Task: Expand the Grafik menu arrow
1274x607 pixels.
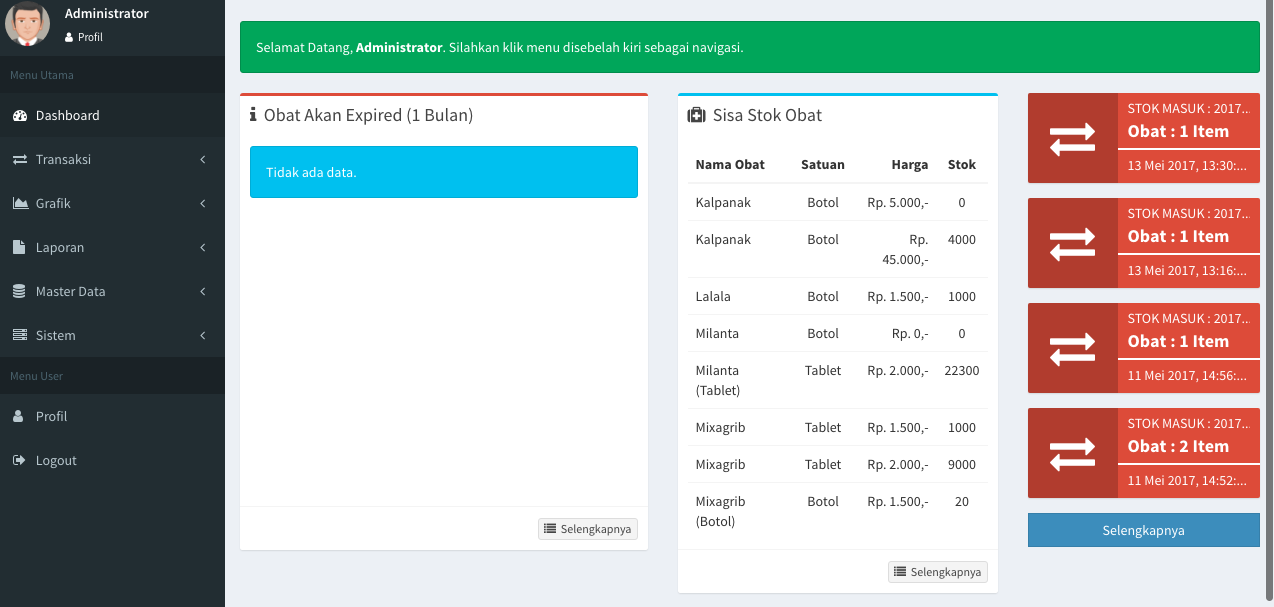Action: point(202,204)
